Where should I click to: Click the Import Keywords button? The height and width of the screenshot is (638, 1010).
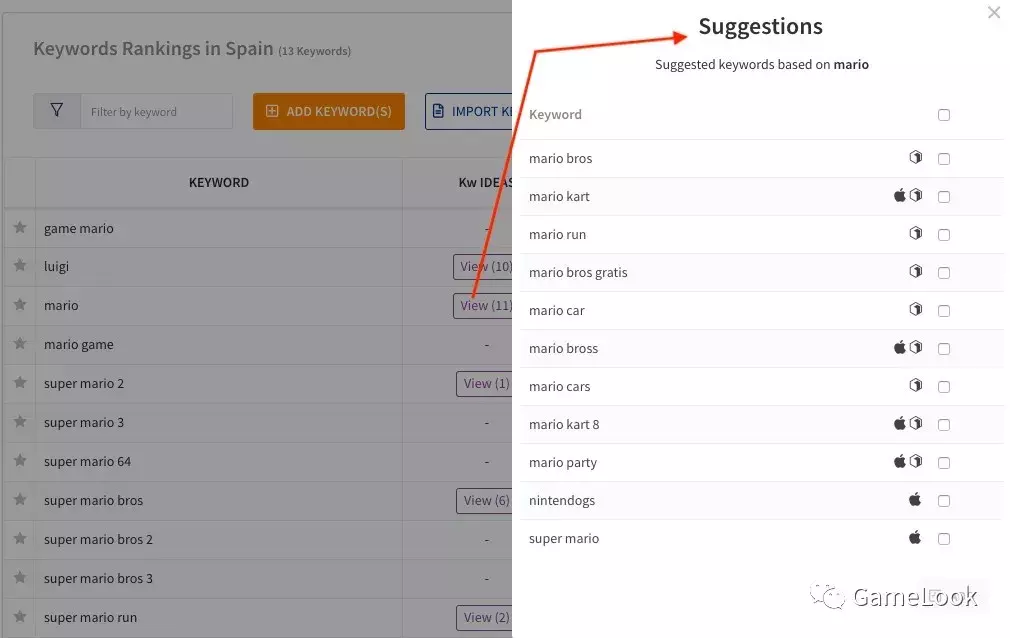point(469,111)
